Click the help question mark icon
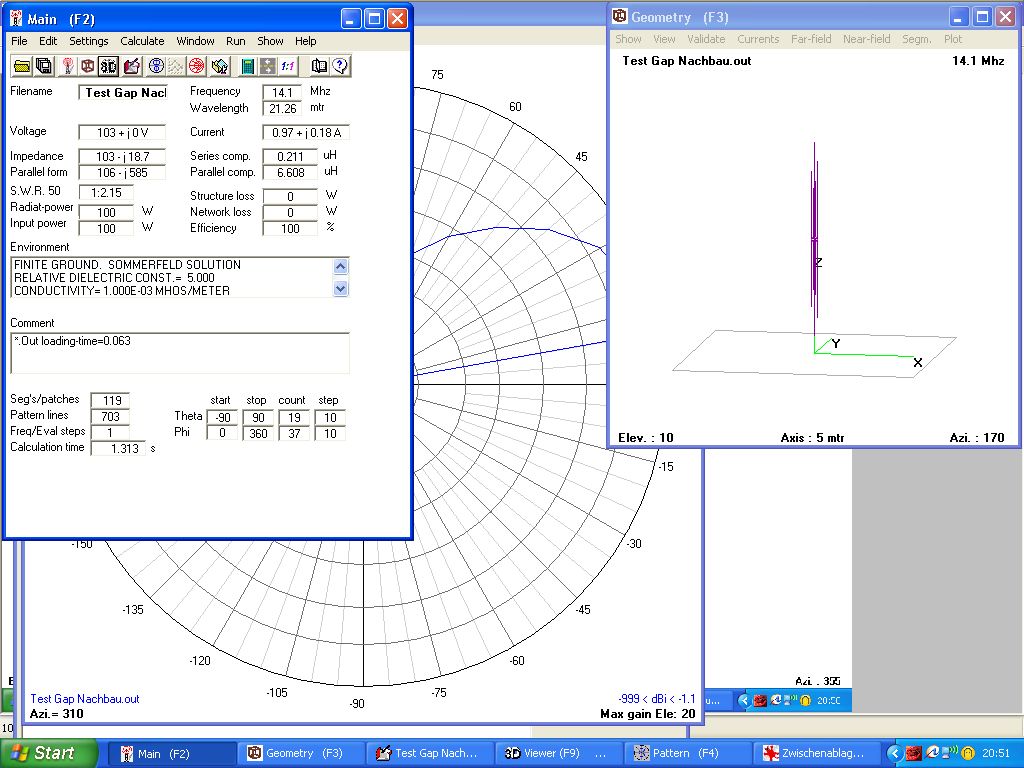This screenshot has width=1024, height=768. coord(340,66)
